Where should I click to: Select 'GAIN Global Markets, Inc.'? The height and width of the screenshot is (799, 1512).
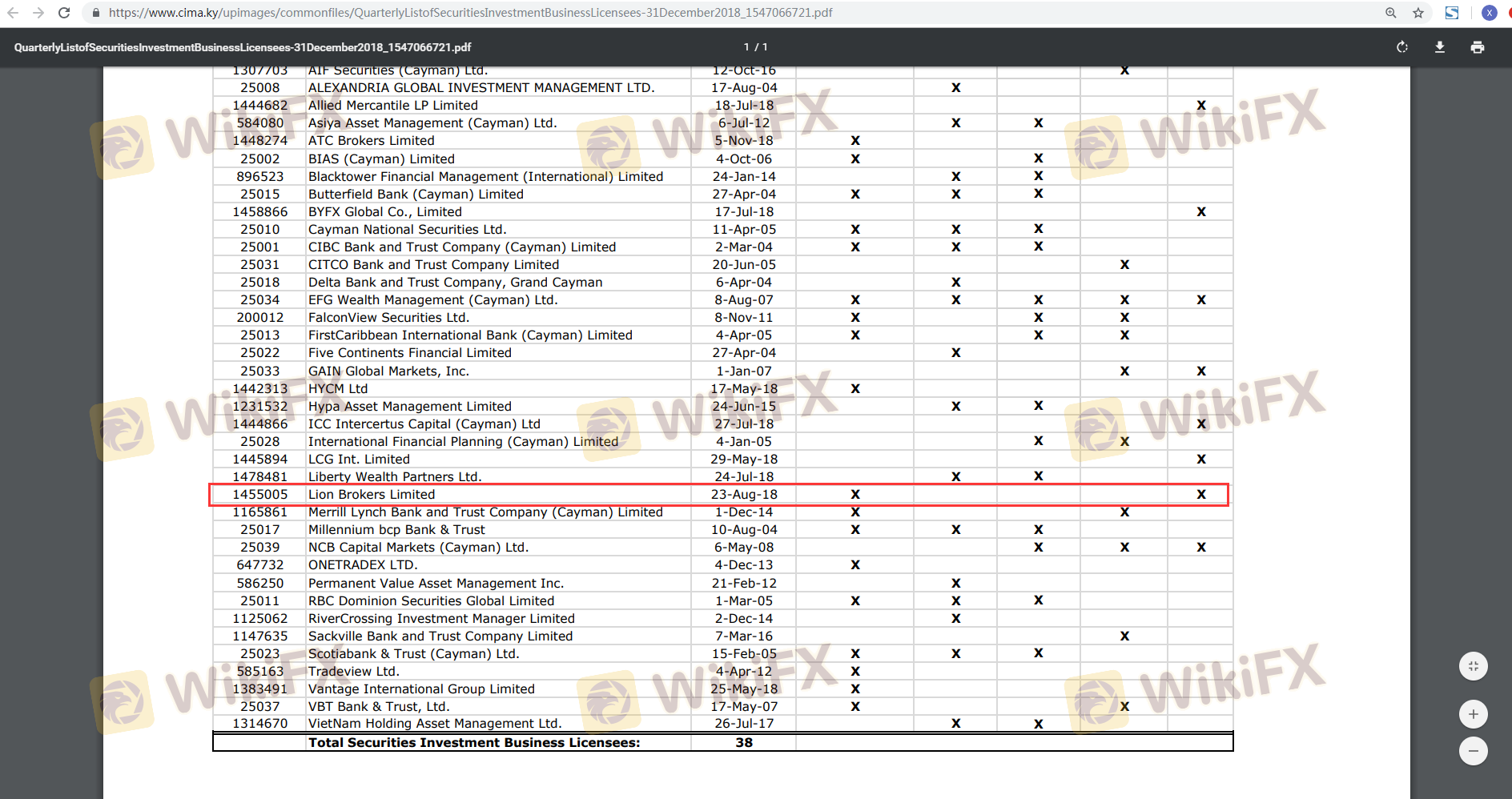[x=388, y=371]
